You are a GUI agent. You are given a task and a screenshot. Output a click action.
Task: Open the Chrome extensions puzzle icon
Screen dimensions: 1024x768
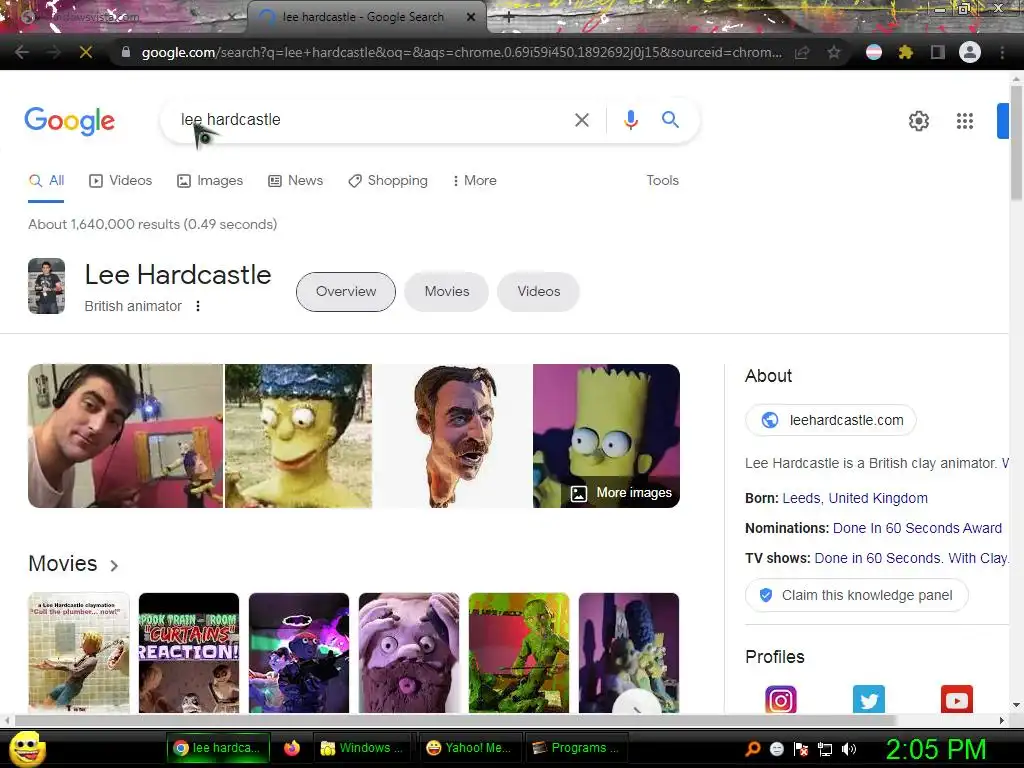click(x=905, y=52)
